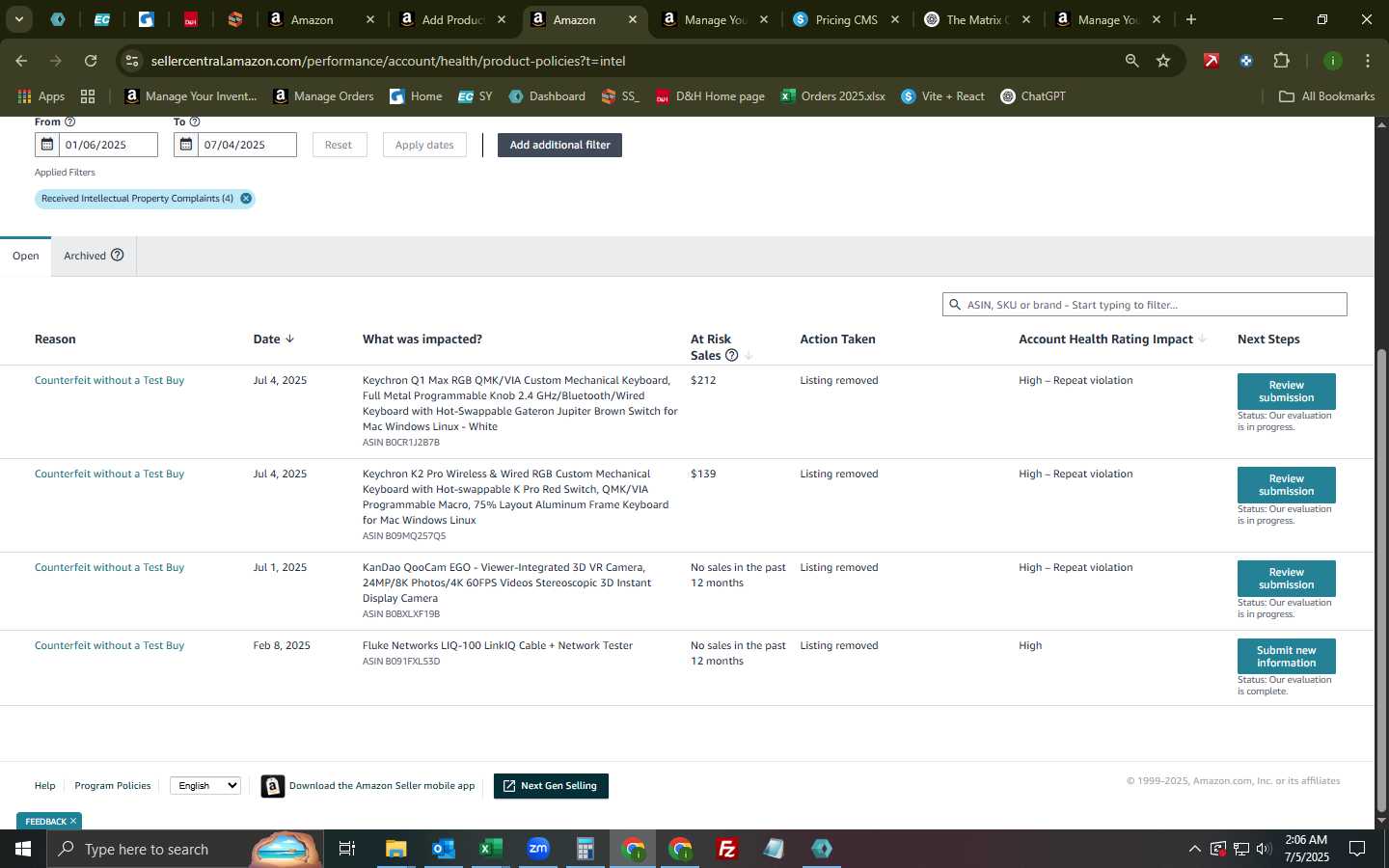Open a new browser tab

[x=1191, y=19]
